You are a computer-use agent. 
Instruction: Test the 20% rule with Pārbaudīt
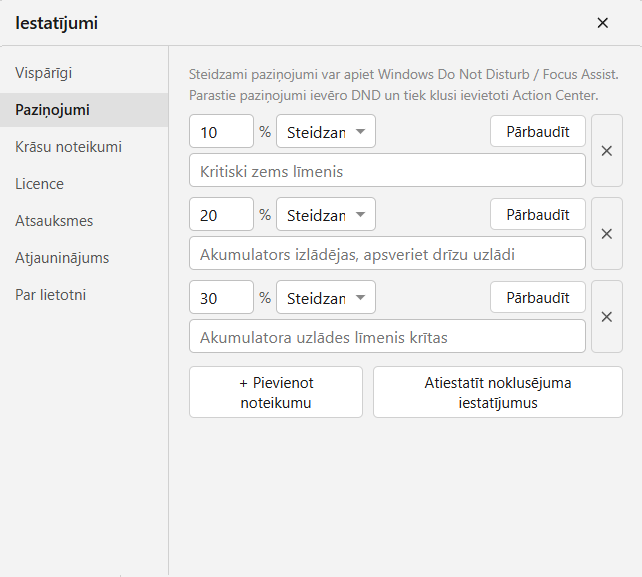point(538,215)
